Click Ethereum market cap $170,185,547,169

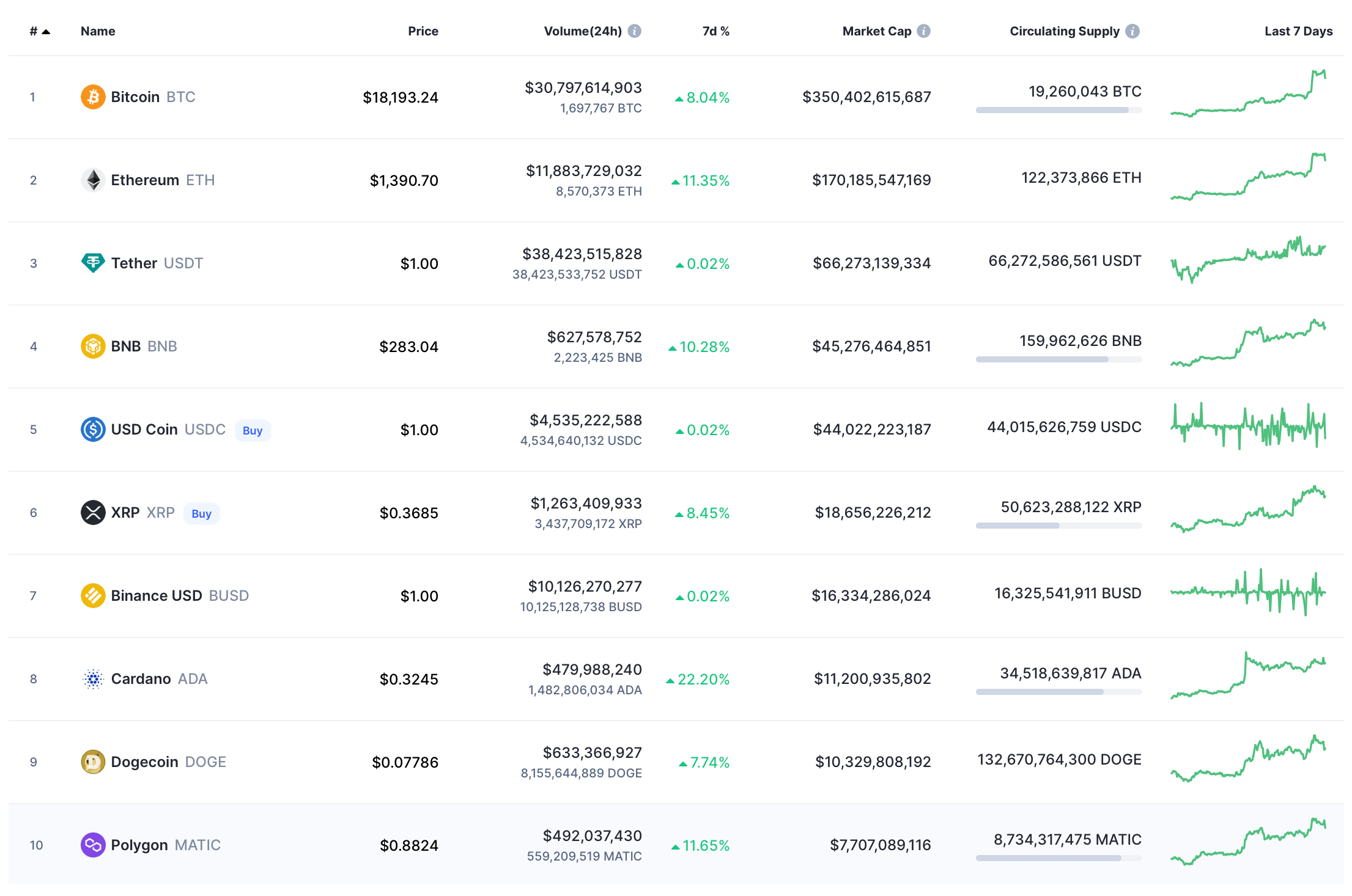click(871, 180)
